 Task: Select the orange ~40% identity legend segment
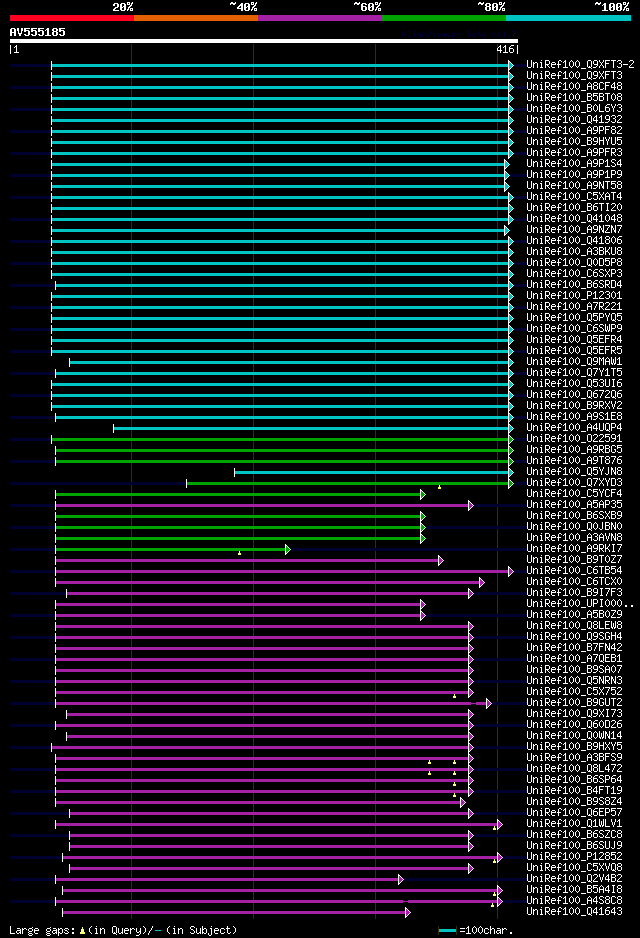click(196, 18)
